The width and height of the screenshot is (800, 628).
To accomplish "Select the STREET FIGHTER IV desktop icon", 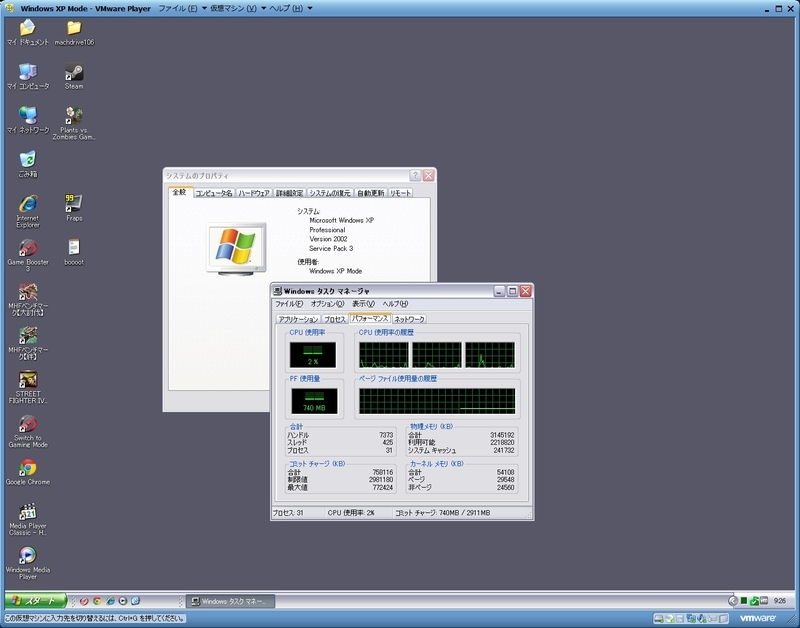I will tap(28, 387).
